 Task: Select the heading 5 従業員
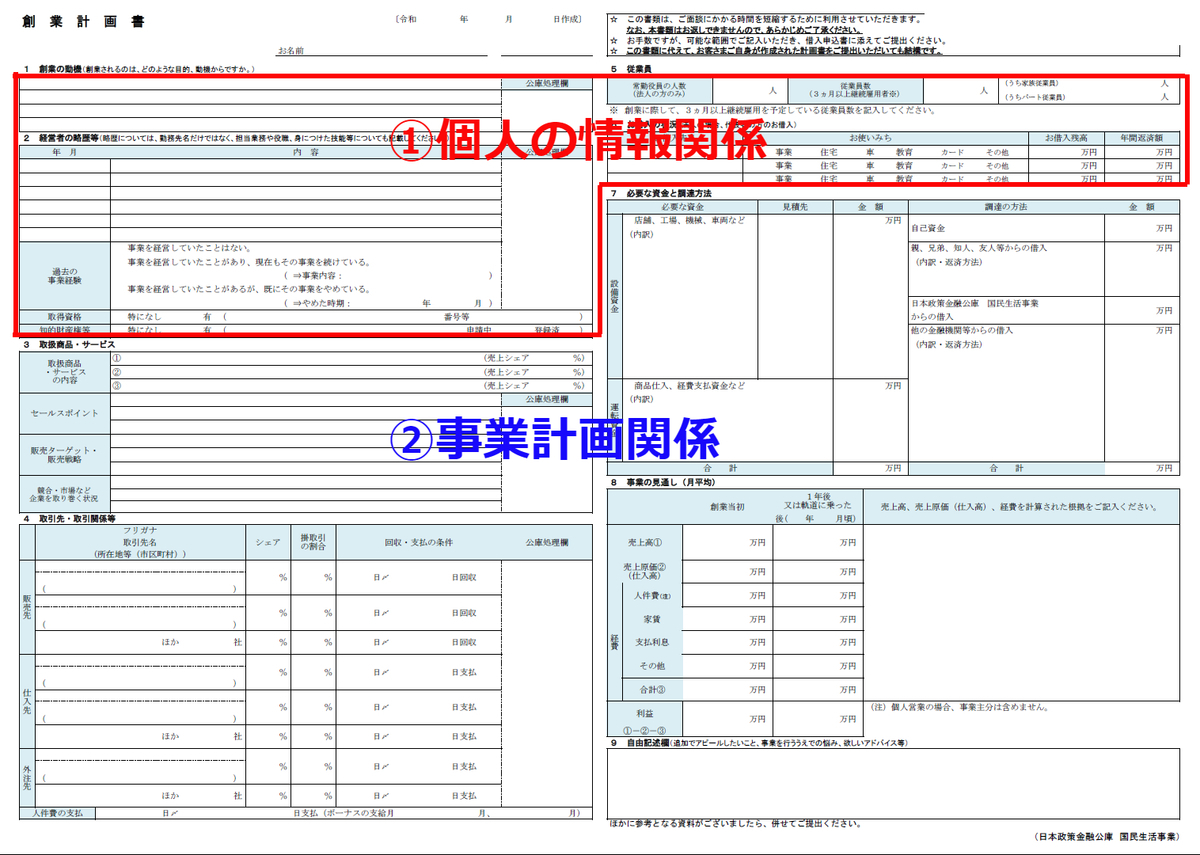pos(632,70)
